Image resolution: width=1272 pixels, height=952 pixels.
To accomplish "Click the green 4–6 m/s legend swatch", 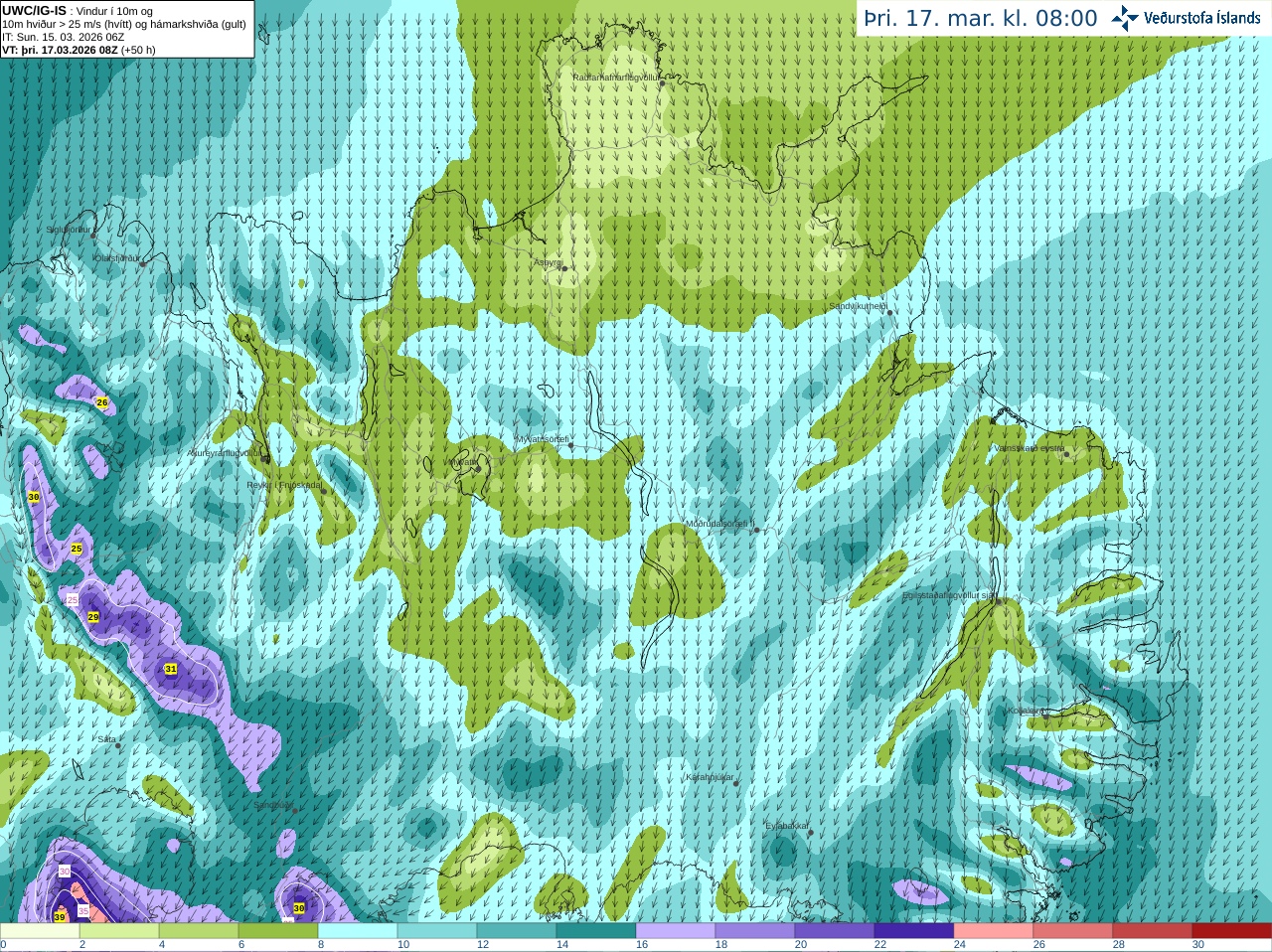I will click(x=199, y=931).
